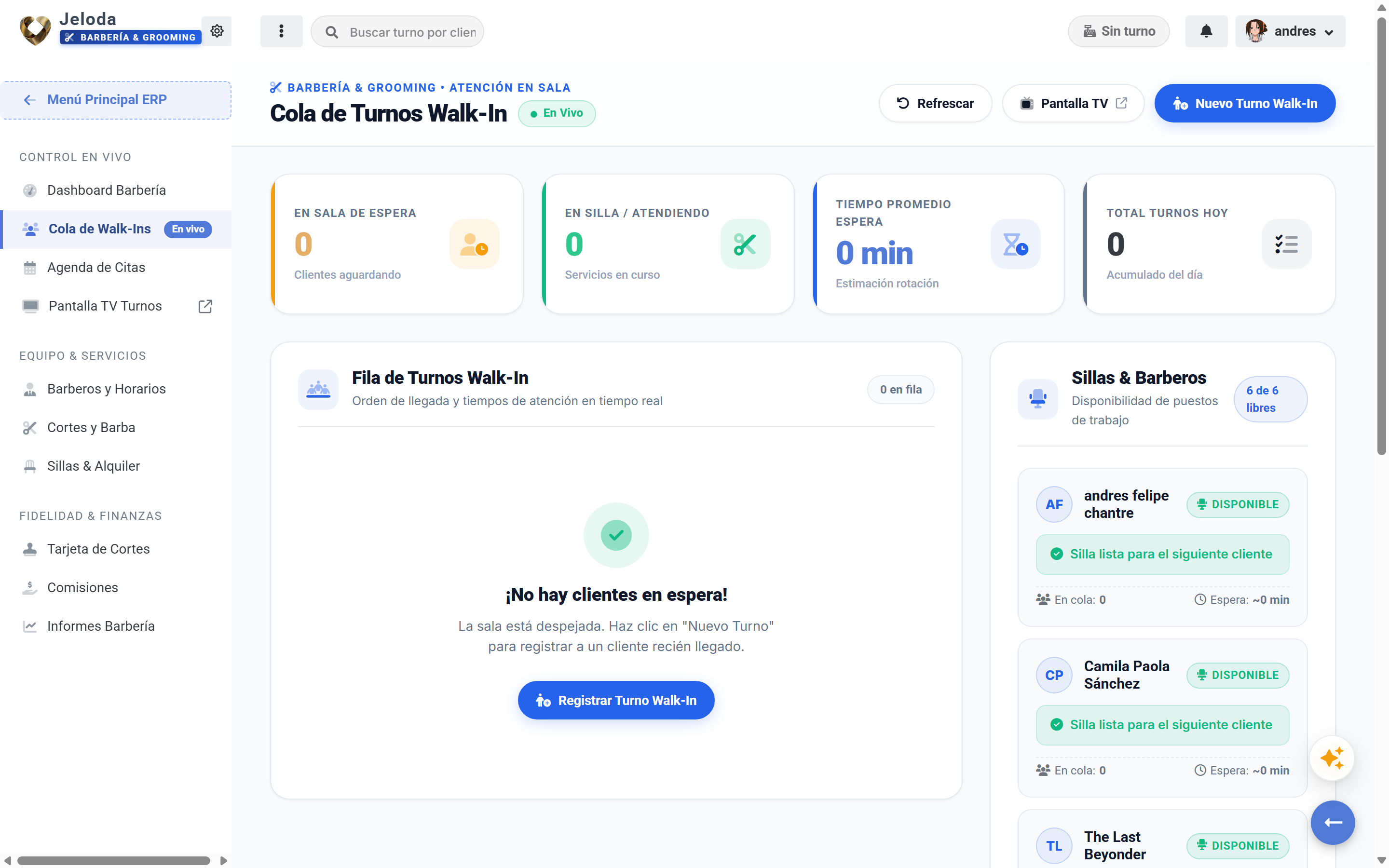Click the sidebar horizontal scrollbar
Image resolution: width=1389 pixels, height=868 pixels.
(x=114, y=861)
